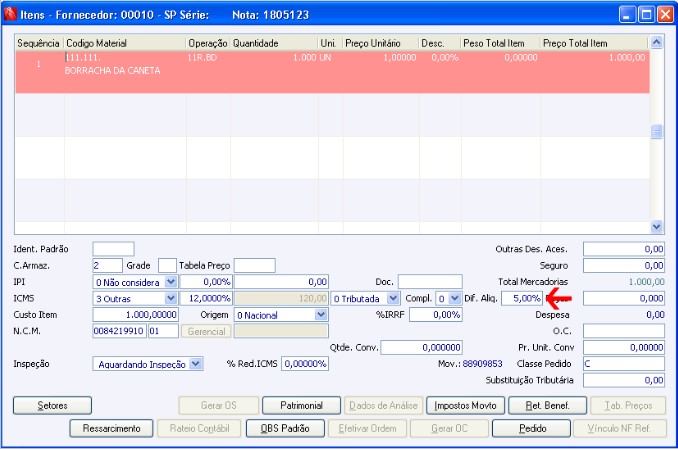The height and width of the screenshot is (450, 678).
Task: Open the 0 Tributada dropdown
Action: tap(393, 298)
